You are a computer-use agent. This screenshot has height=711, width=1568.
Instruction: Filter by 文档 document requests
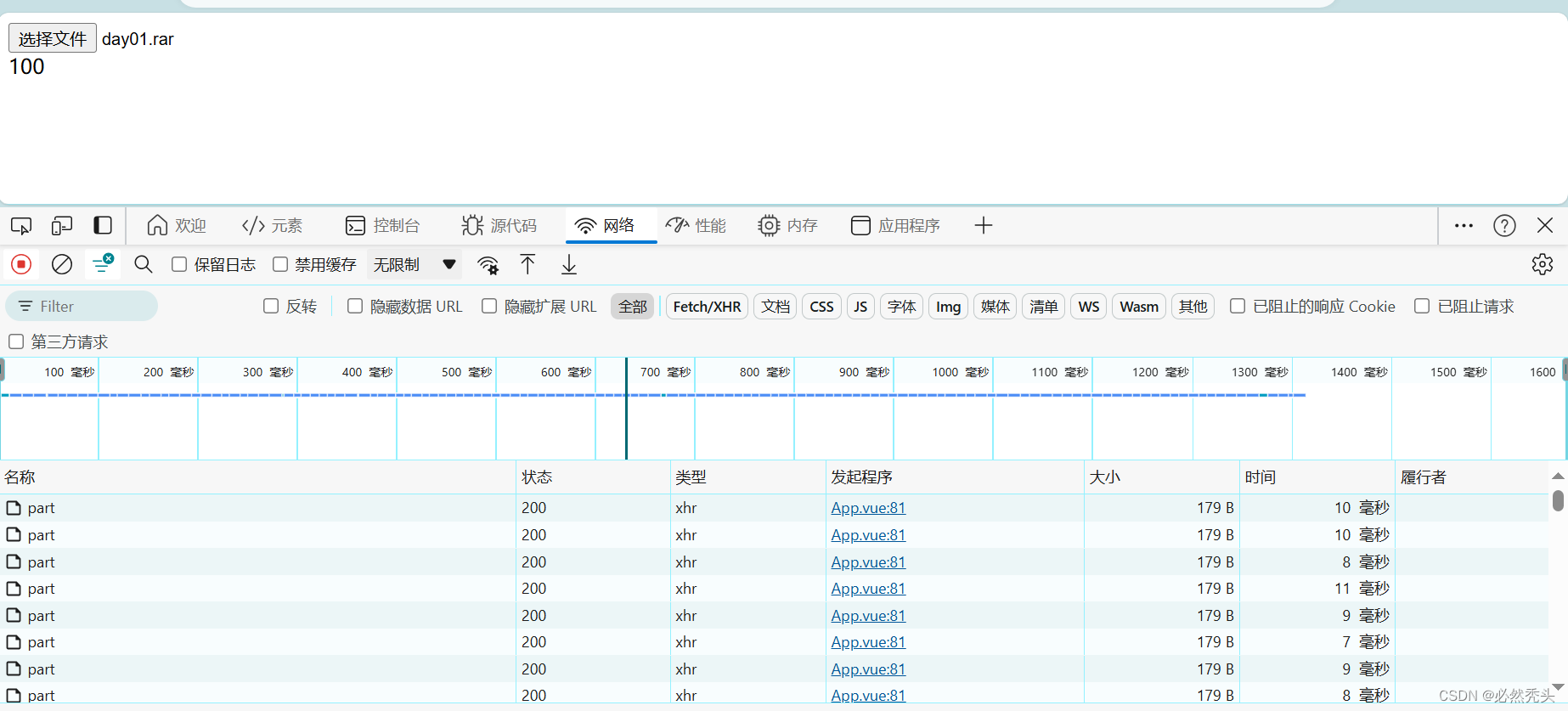(x=776, y=306)
